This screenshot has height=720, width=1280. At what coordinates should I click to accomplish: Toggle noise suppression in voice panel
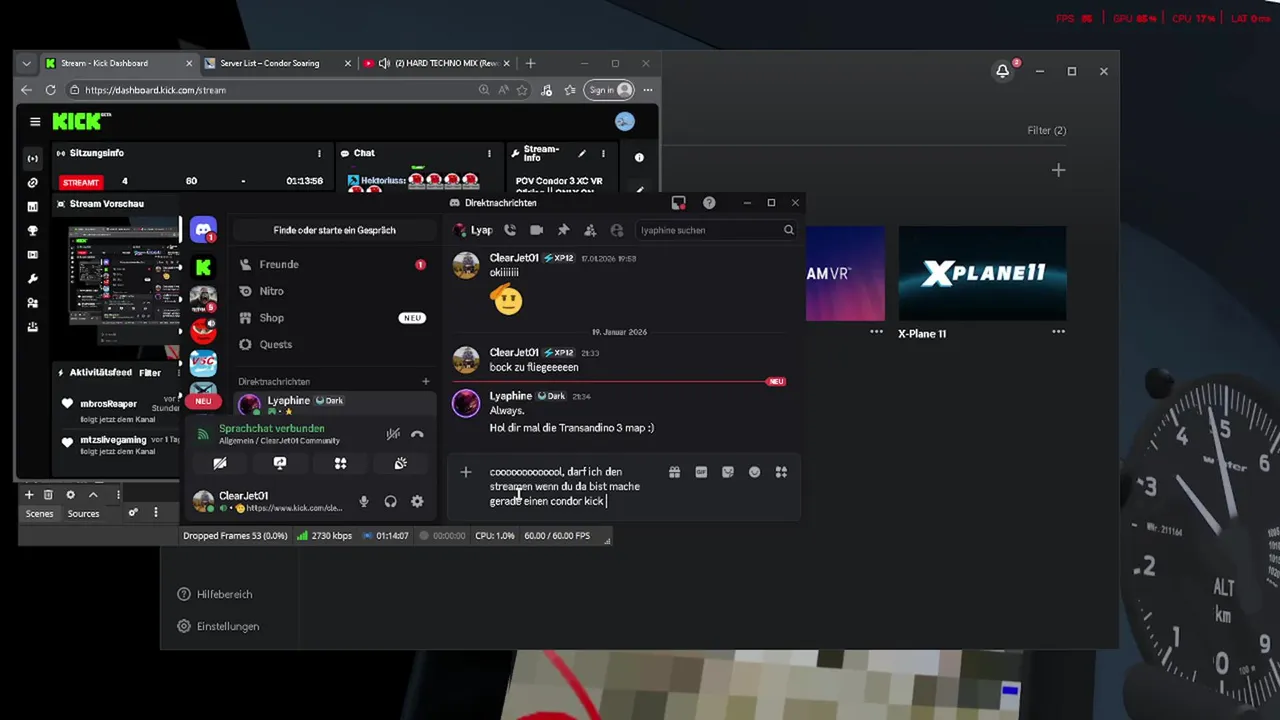click(393, 434)
